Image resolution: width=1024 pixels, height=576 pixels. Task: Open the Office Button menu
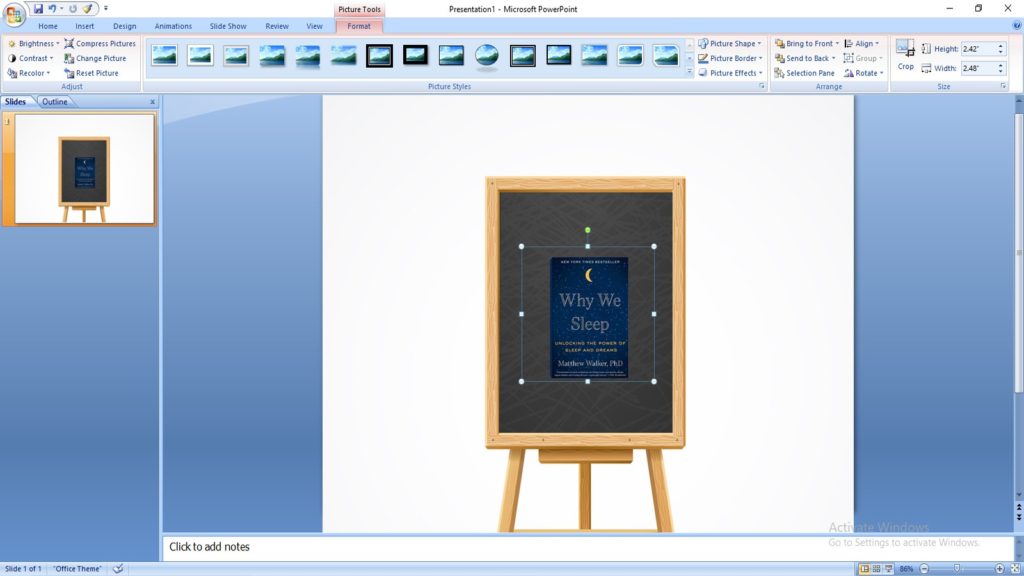pos(14,14)
